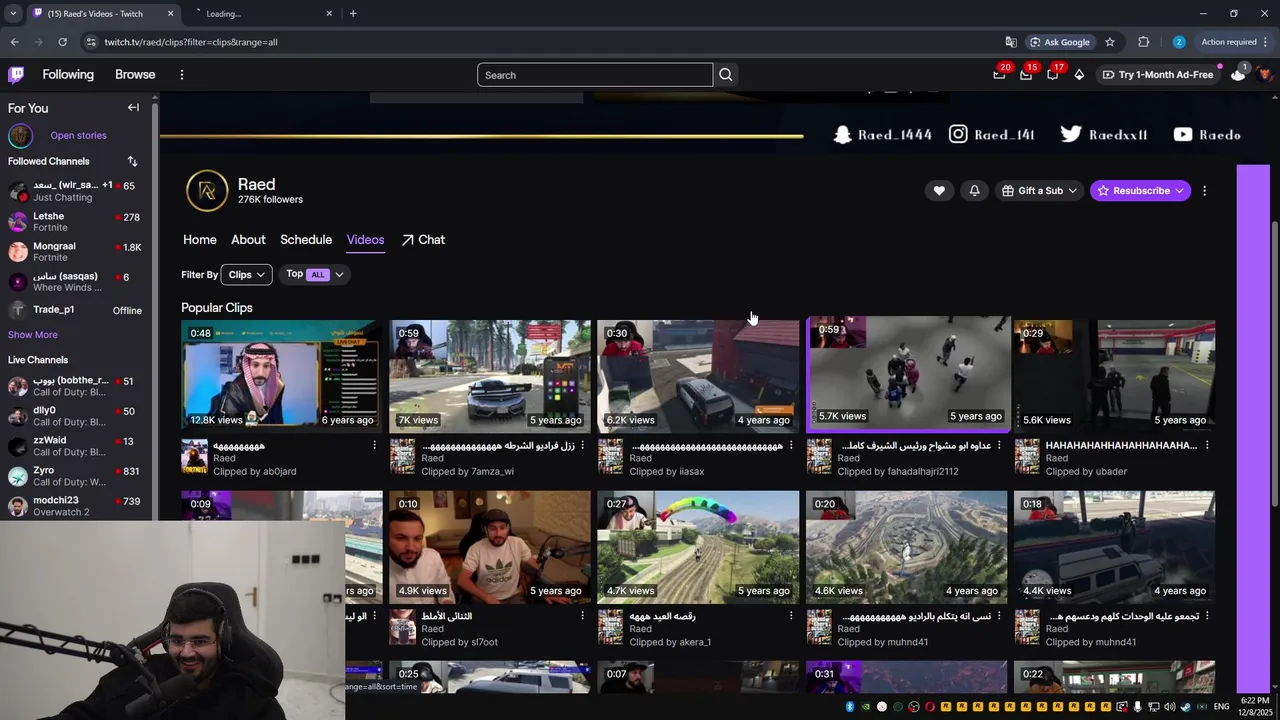This screenshot has height=720, width=1280.
Task: Open Prime loot crown icon
Action: (999, 75)
